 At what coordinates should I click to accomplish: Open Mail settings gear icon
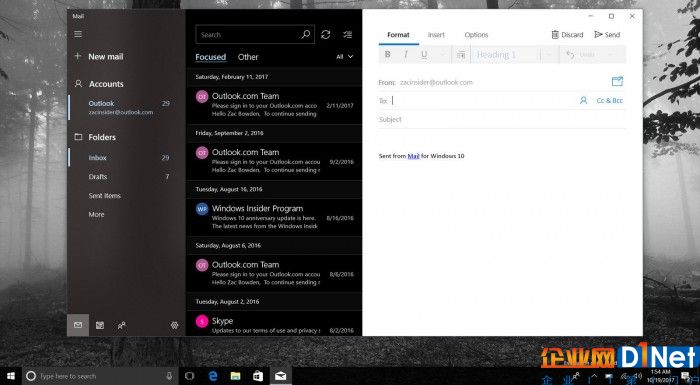pos(175,325)
